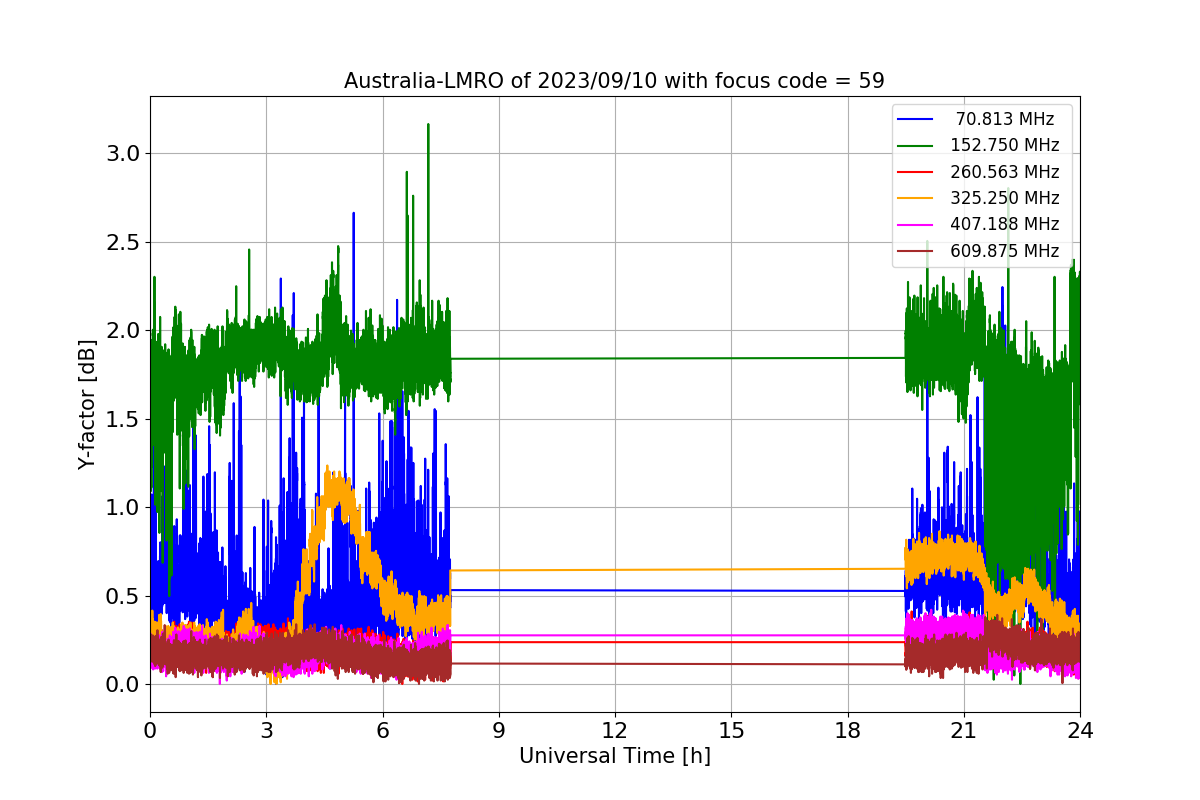
Task: Click the orange line sample in legend
Action: pyautogui.click(x=915, y=198)
